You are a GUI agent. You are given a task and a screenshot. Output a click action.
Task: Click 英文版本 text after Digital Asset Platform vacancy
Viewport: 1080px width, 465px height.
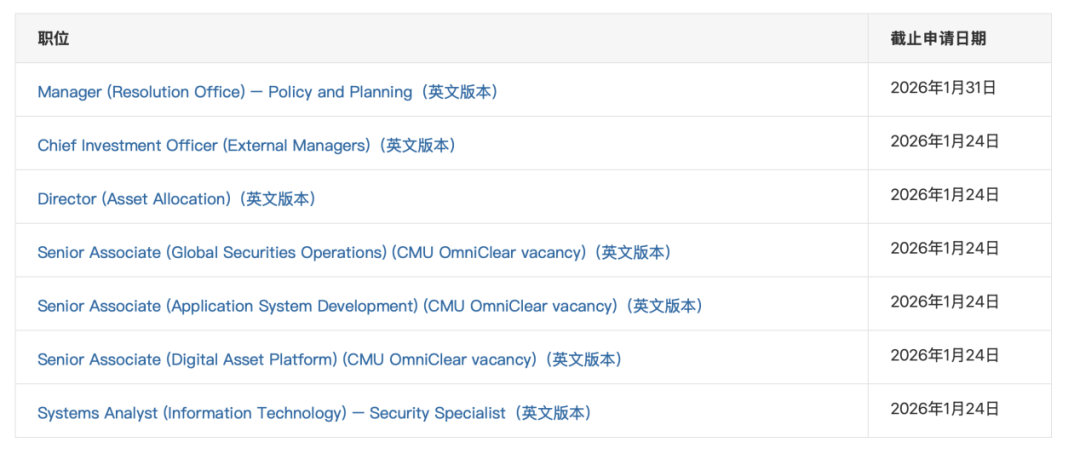point(586,359)
